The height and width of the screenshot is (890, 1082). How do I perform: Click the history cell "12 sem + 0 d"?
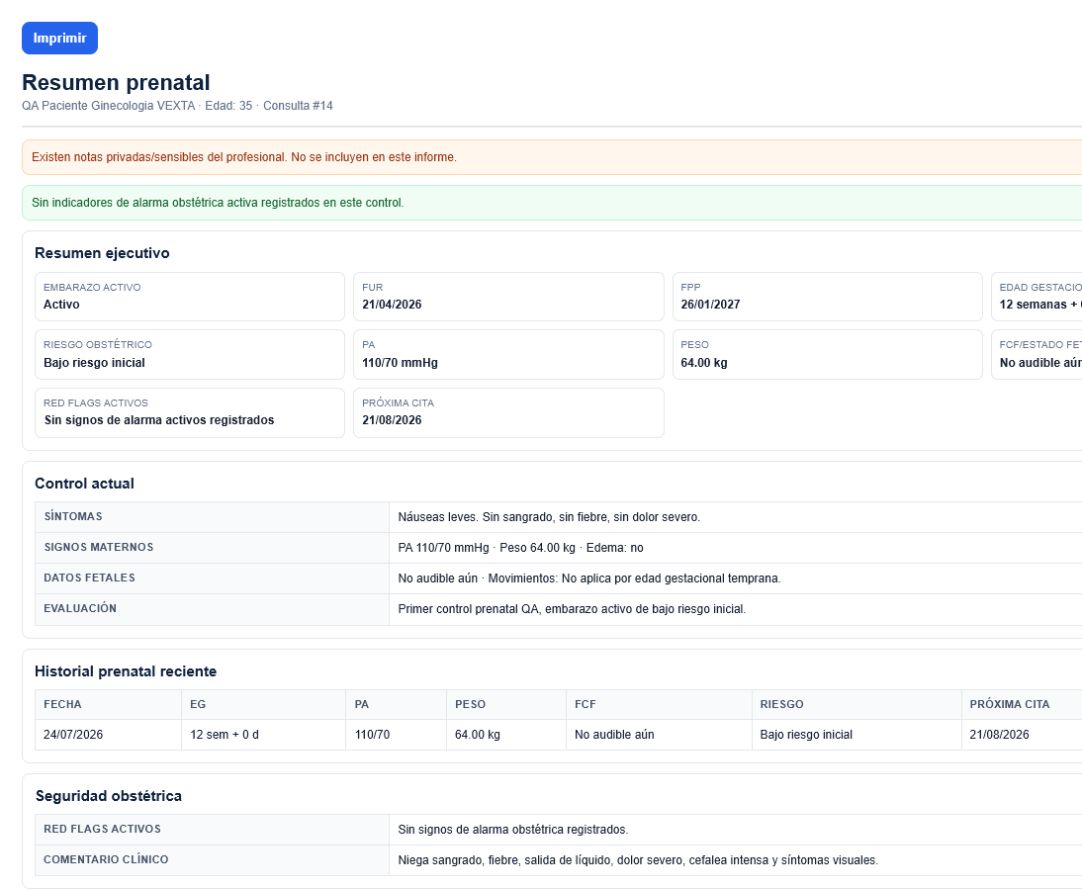[224, 735]
